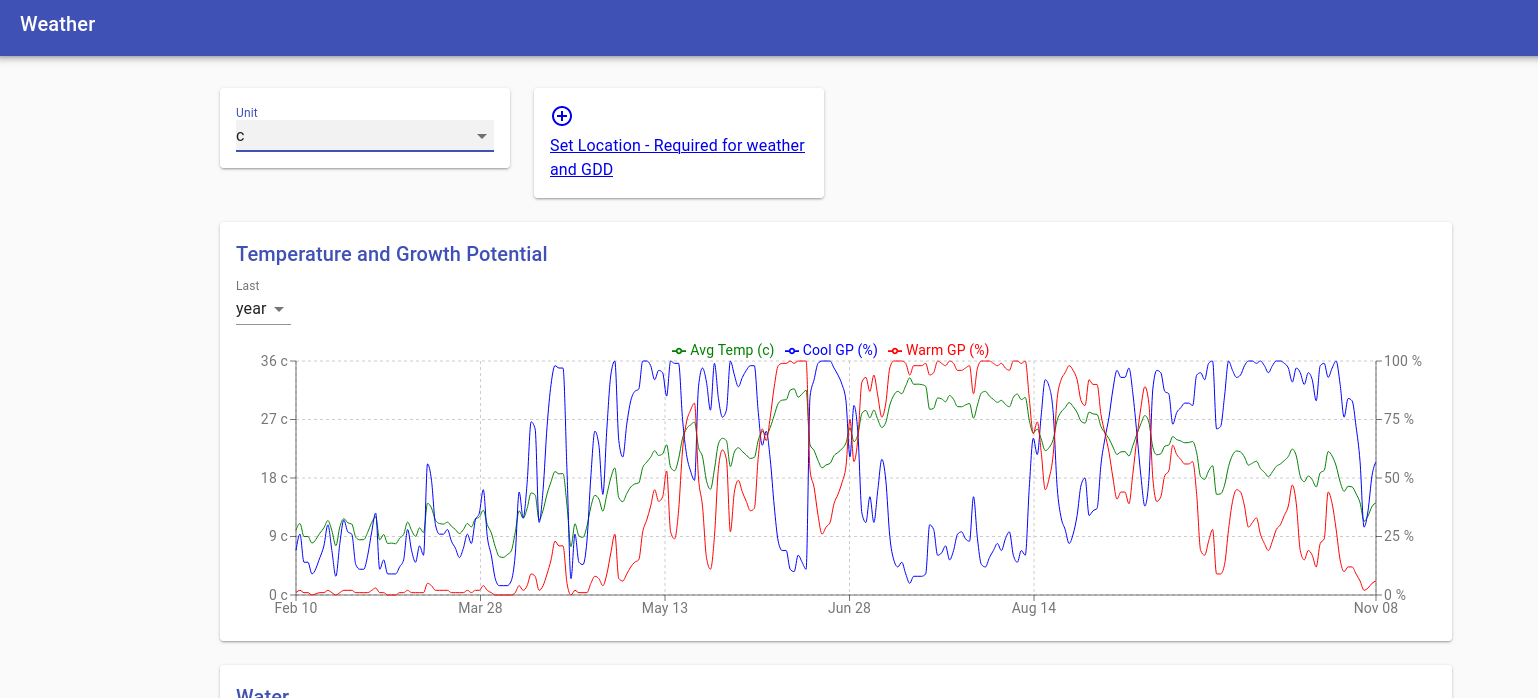Open the Last period dropdown arrow

(279, 309)
